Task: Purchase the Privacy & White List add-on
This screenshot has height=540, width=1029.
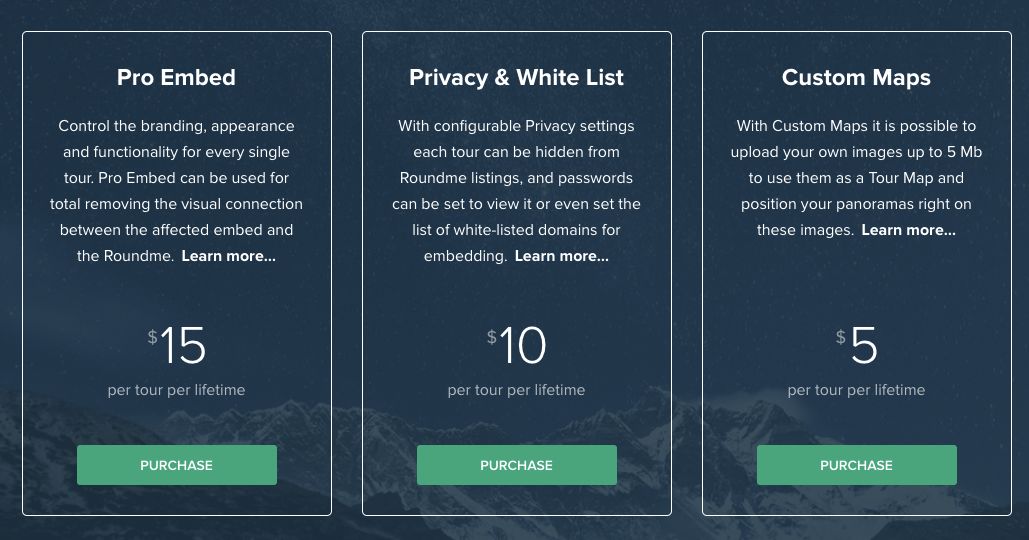Action: [x=516, y=465]
